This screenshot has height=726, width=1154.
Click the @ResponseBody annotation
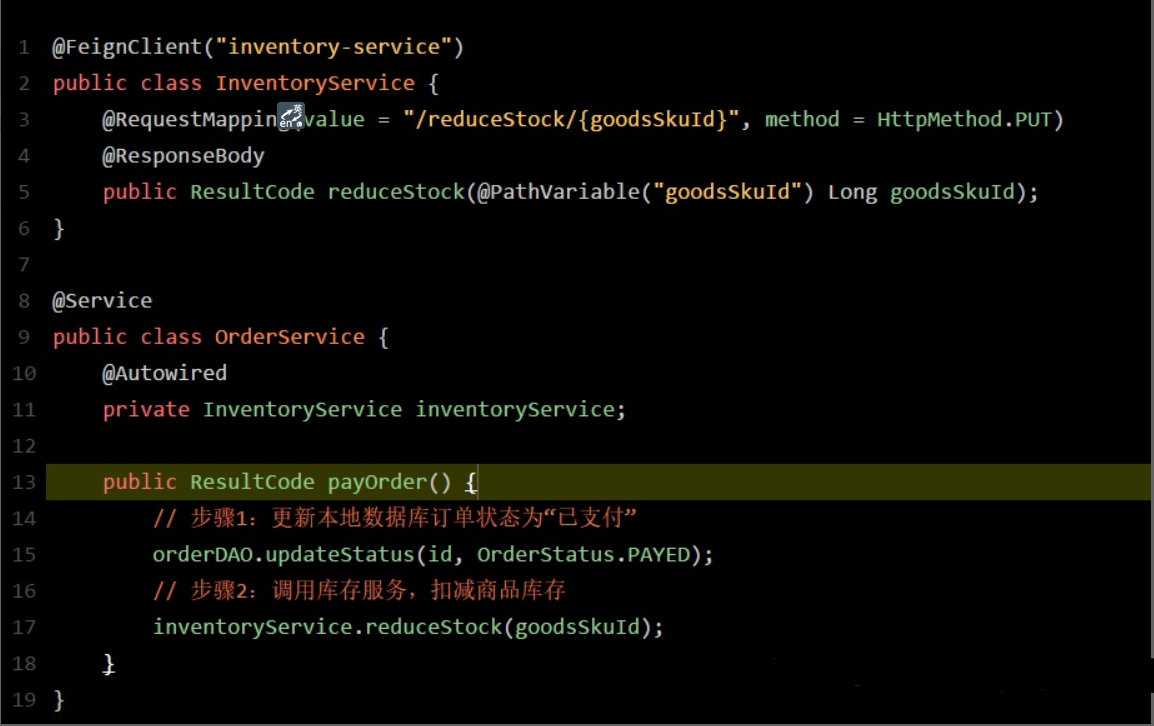click(x=183, y=156)
